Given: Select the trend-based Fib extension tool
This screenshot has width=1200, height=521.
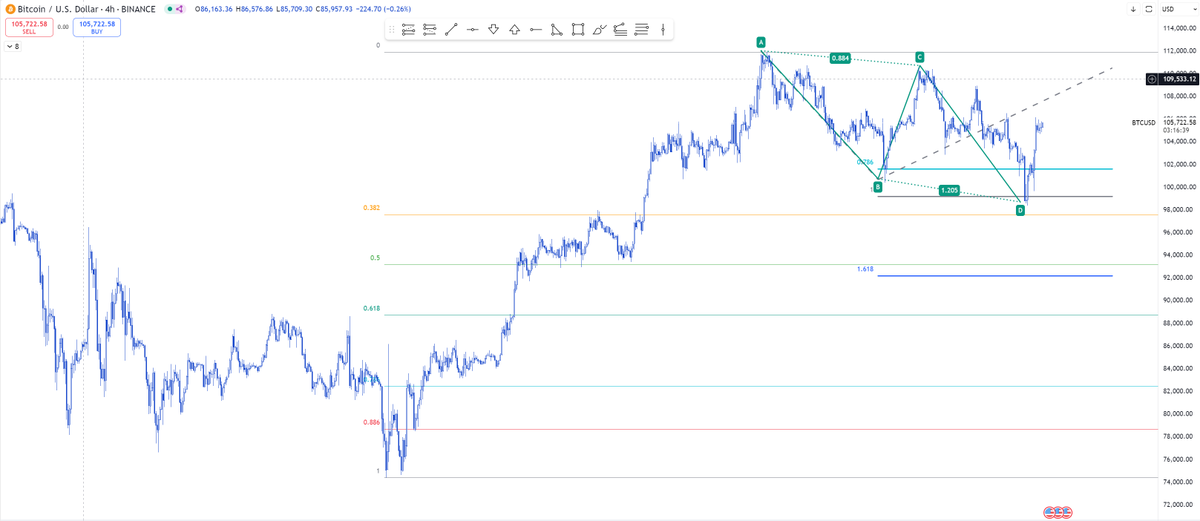Looking at the screenshot, I should pos(429,30).
